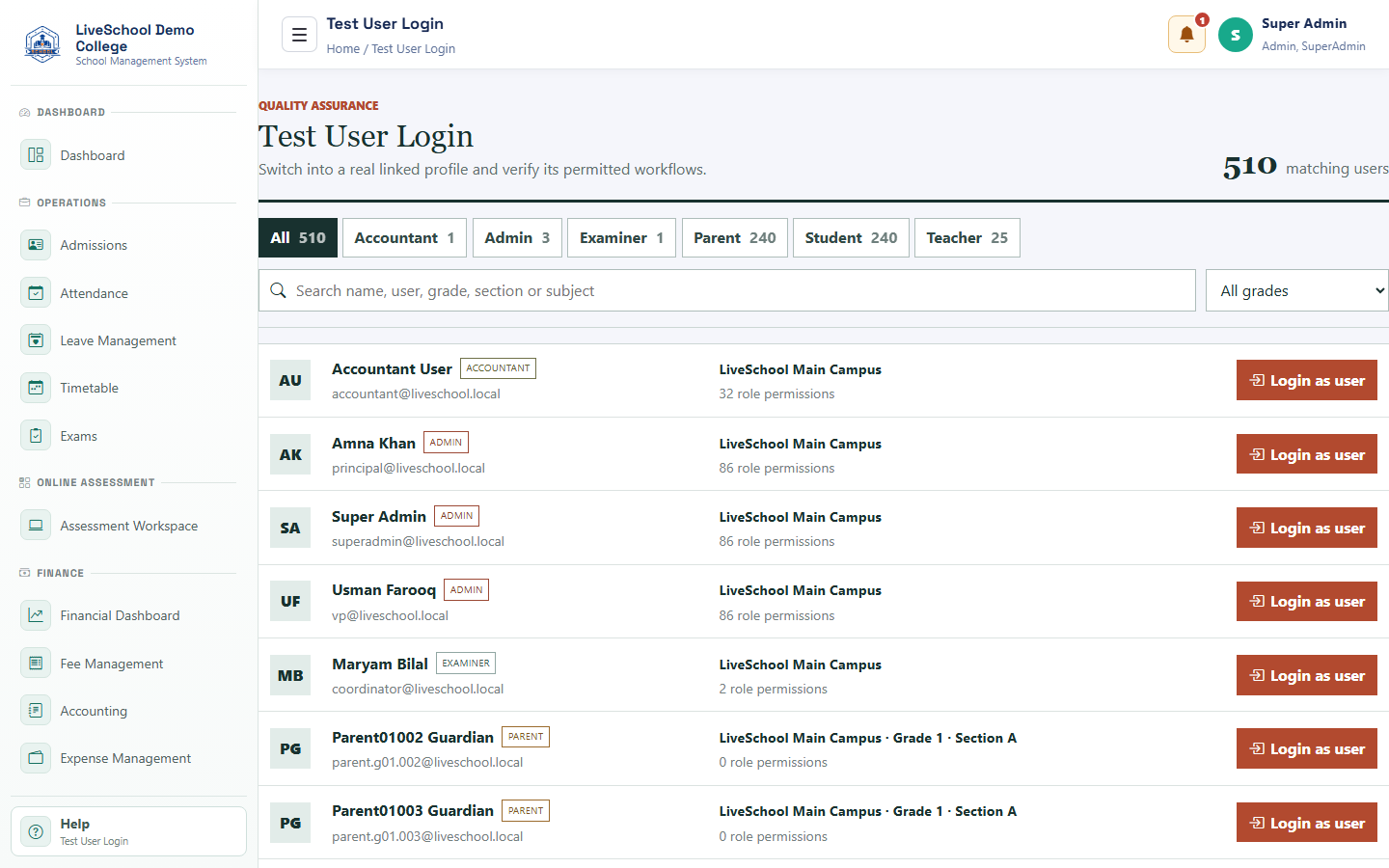Click vp@liveschool.local email text

tap(390, 615)
